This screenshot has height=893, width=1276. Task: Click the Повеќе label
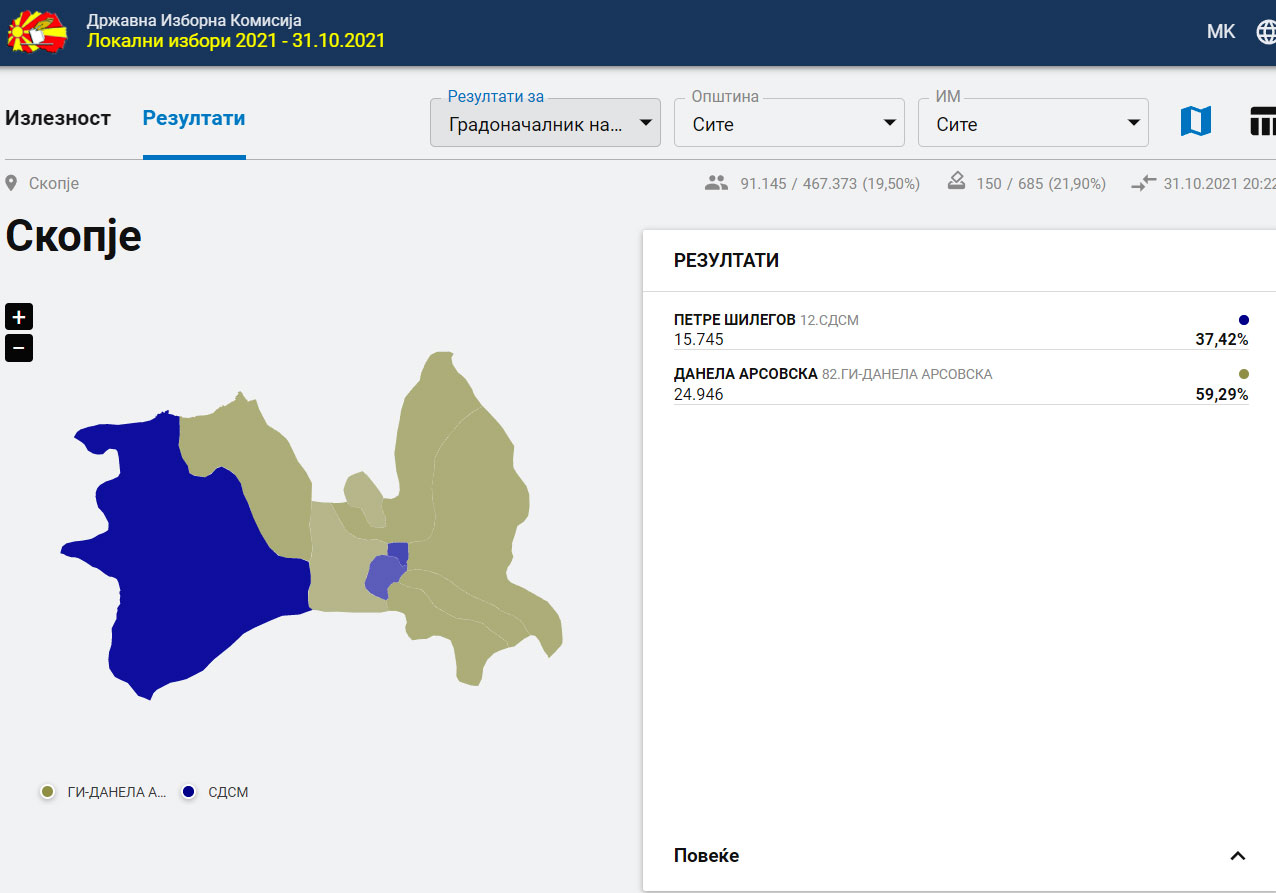pos(707,856)
